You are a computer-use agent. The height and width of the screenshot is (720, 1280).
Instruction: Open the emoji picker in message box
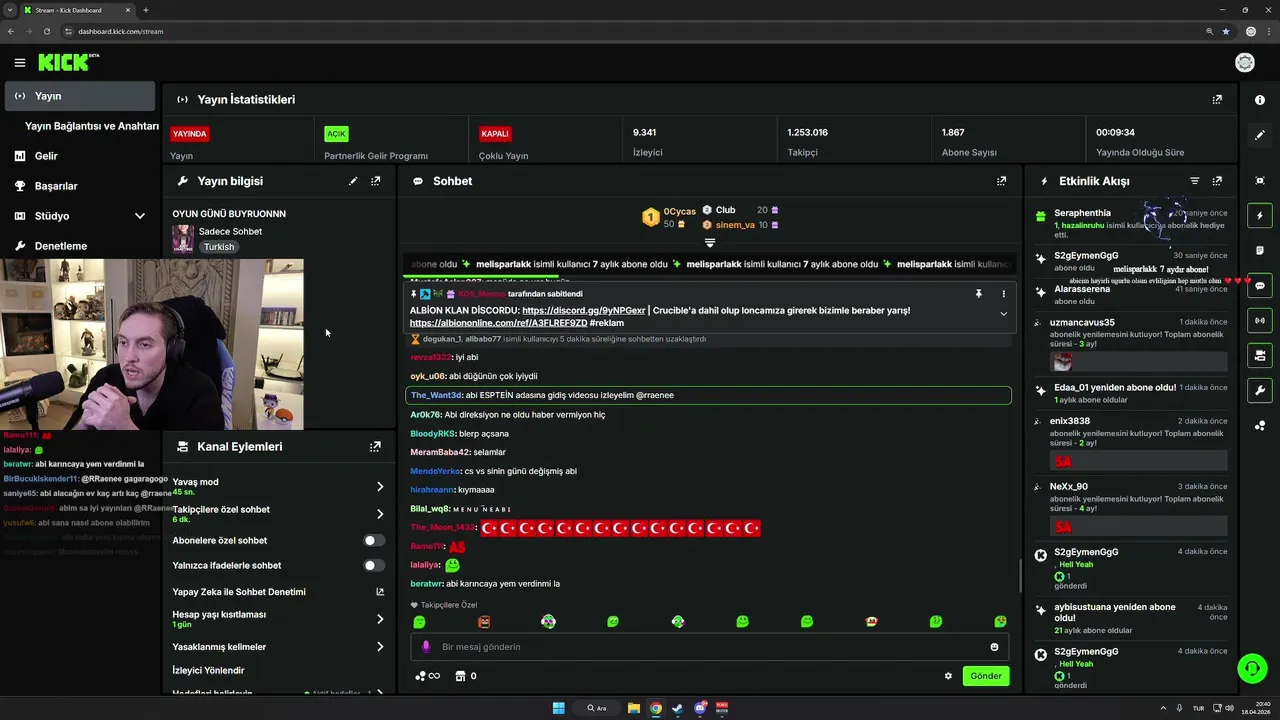tap(994, 647)
